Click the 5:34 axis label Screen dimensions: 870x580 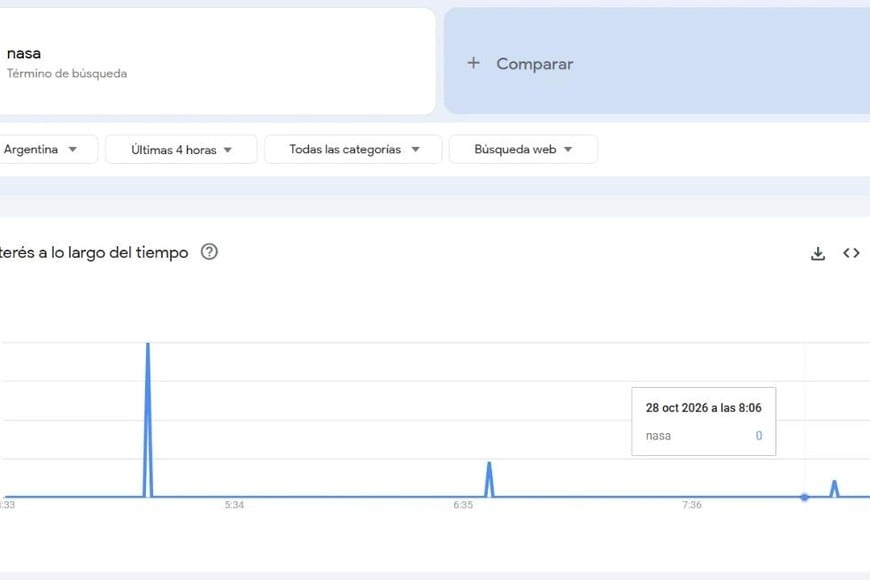pyautogui.click(x=234, y=505)
